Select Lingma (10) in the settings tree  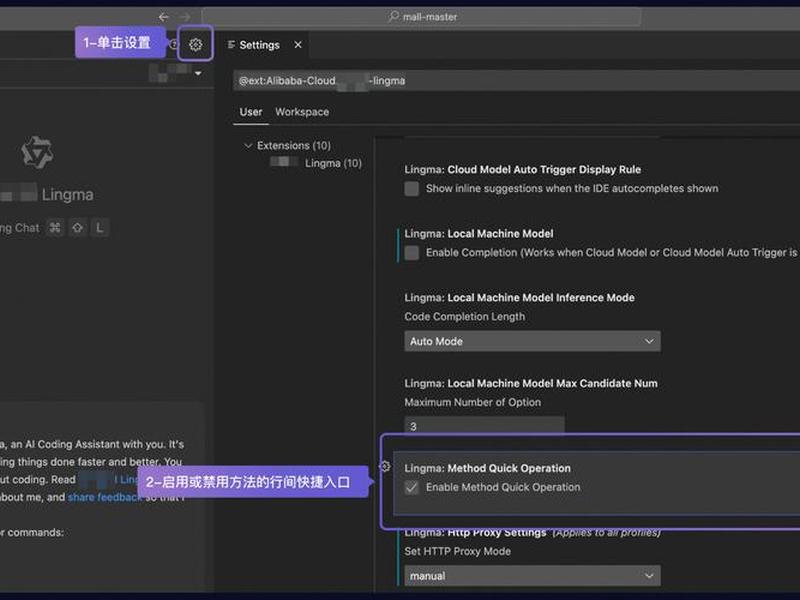333,163
